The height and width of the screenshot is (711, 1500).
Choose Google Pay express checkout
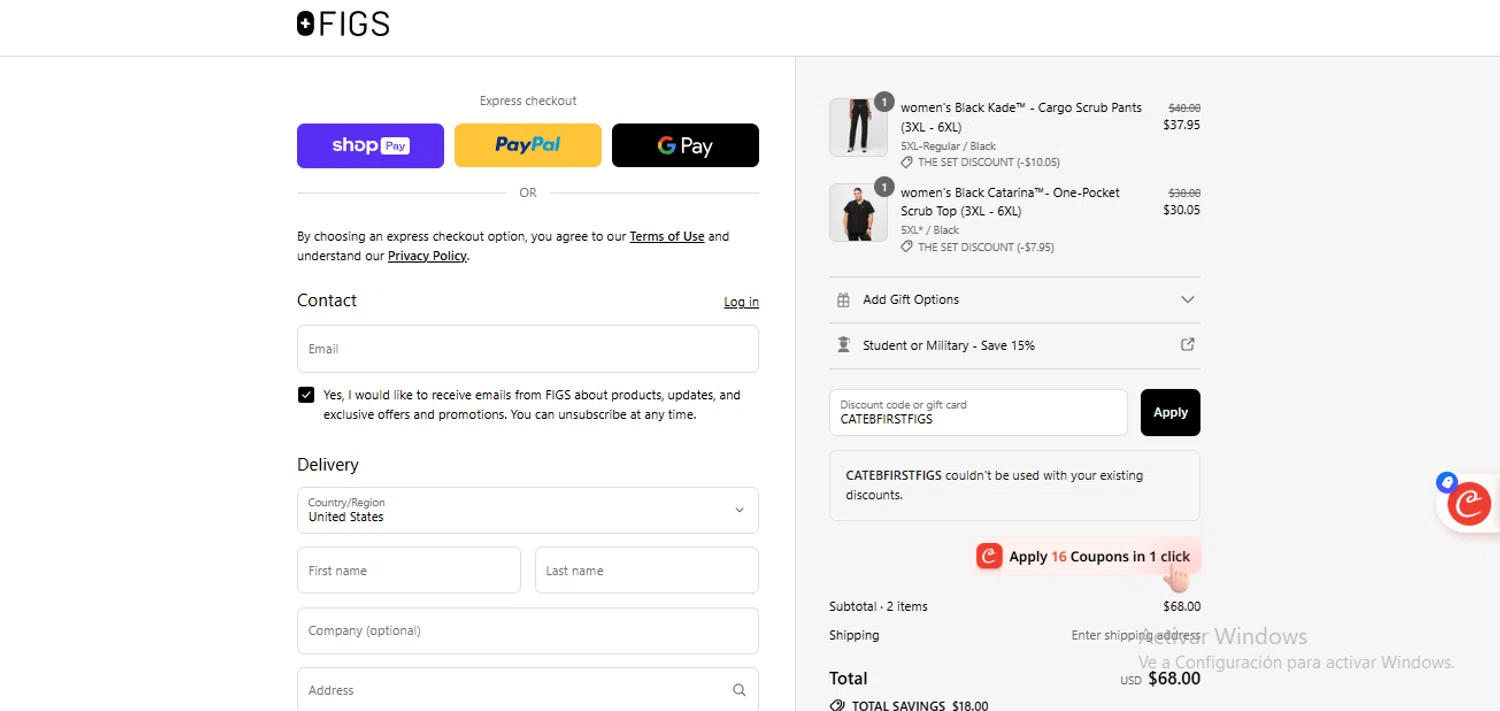click(685, 146)
